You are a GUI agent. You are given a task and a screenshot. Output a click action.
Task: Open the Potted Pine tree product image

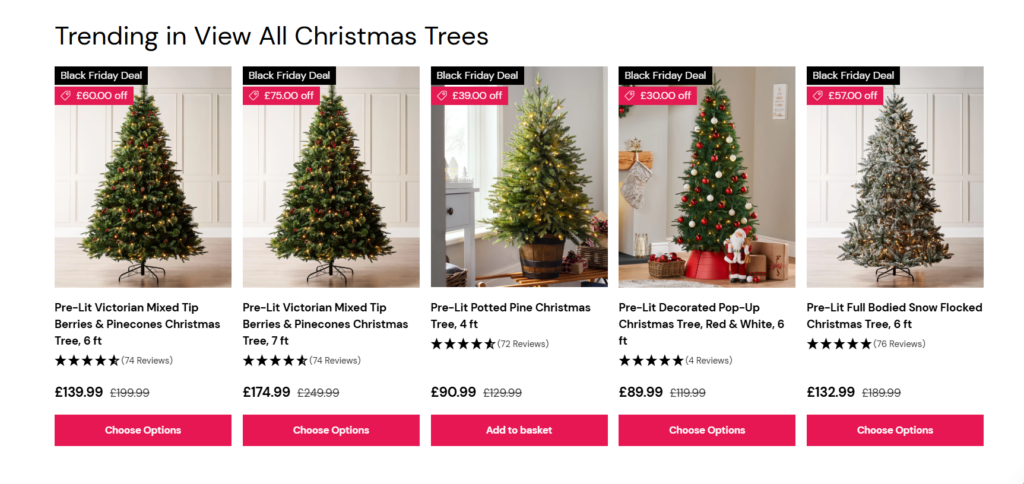tap(519, 177)
